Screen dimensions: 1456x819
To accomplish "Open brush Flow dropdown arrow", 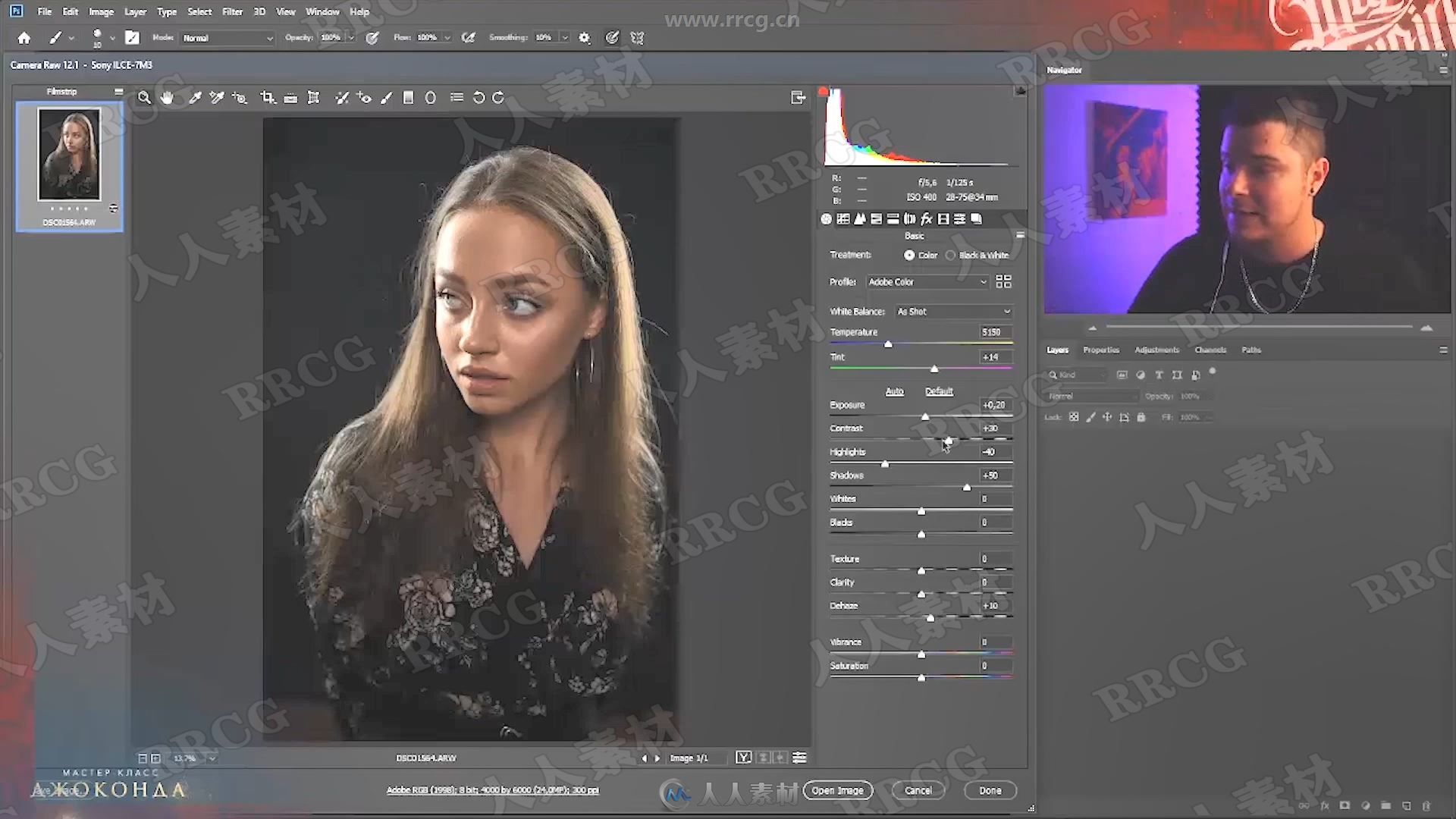I will click(447, 38).
